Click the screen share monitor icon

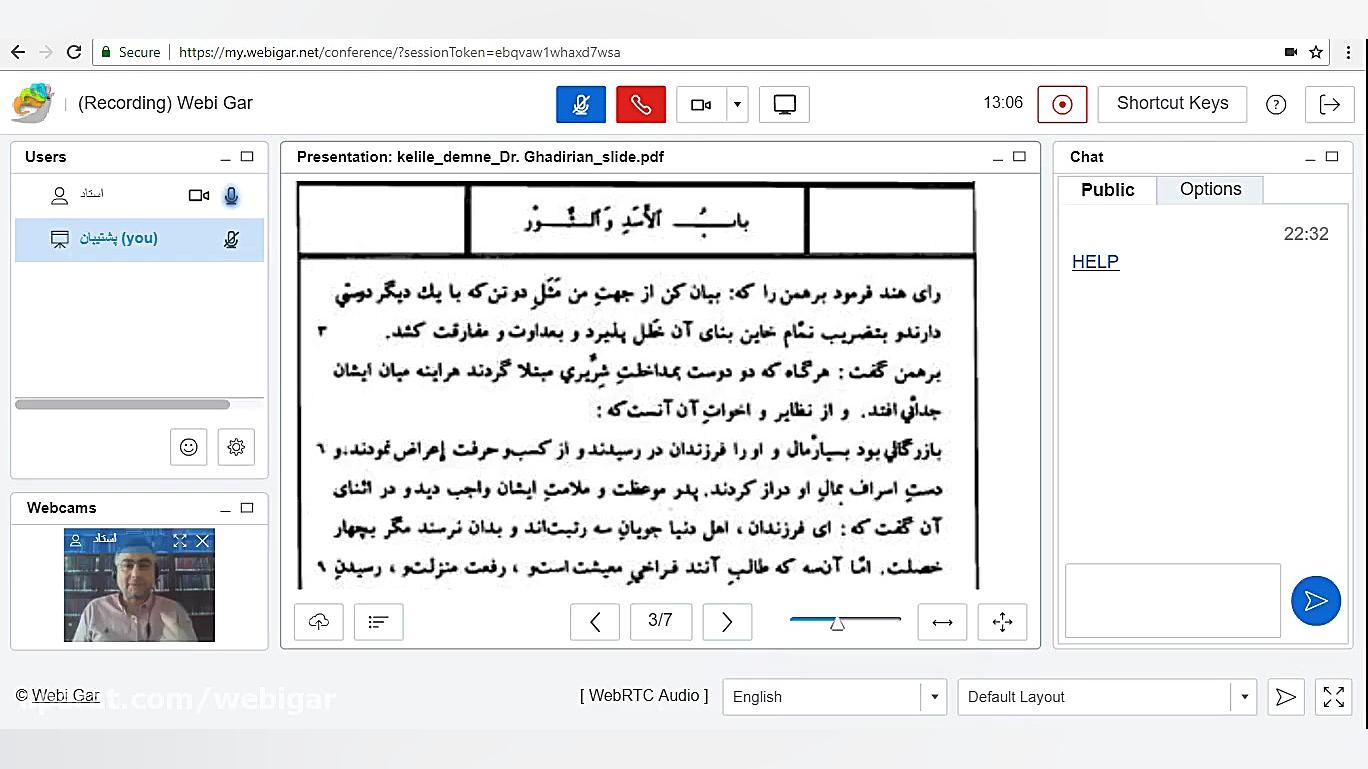pos(784,104)
